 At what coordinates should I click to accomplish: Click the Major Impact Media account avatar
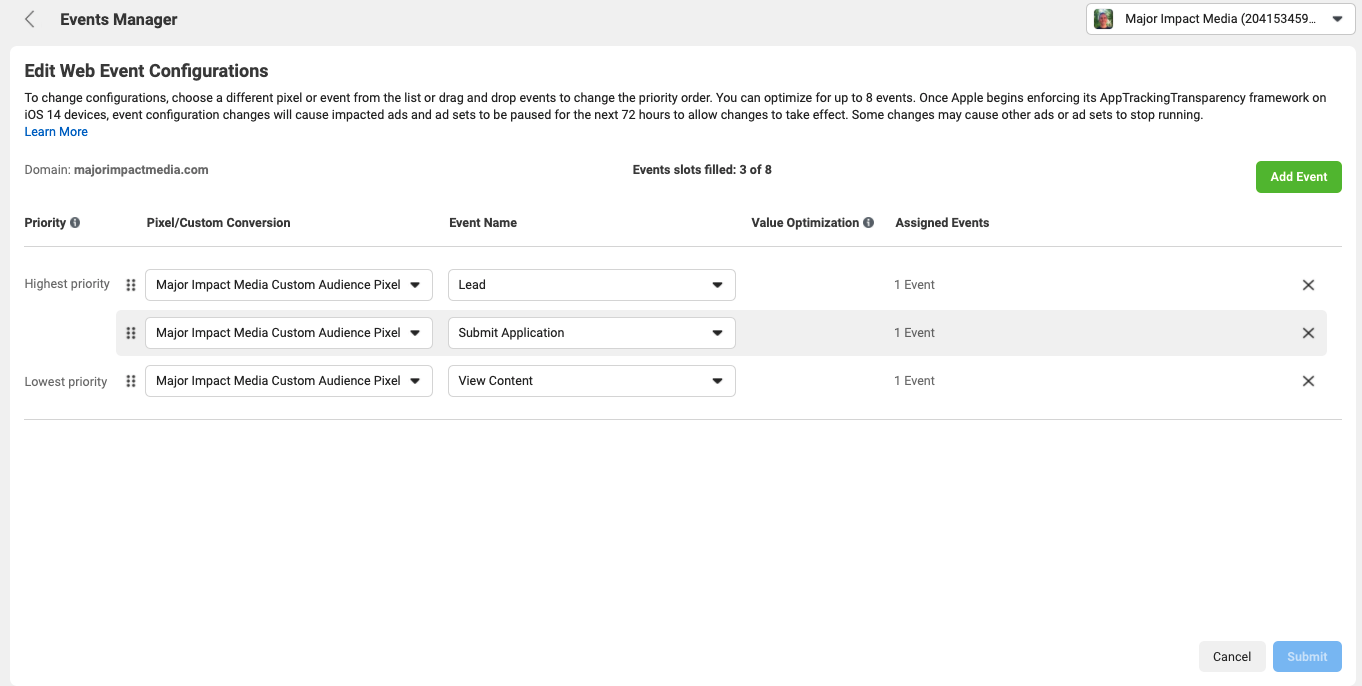1104,19
